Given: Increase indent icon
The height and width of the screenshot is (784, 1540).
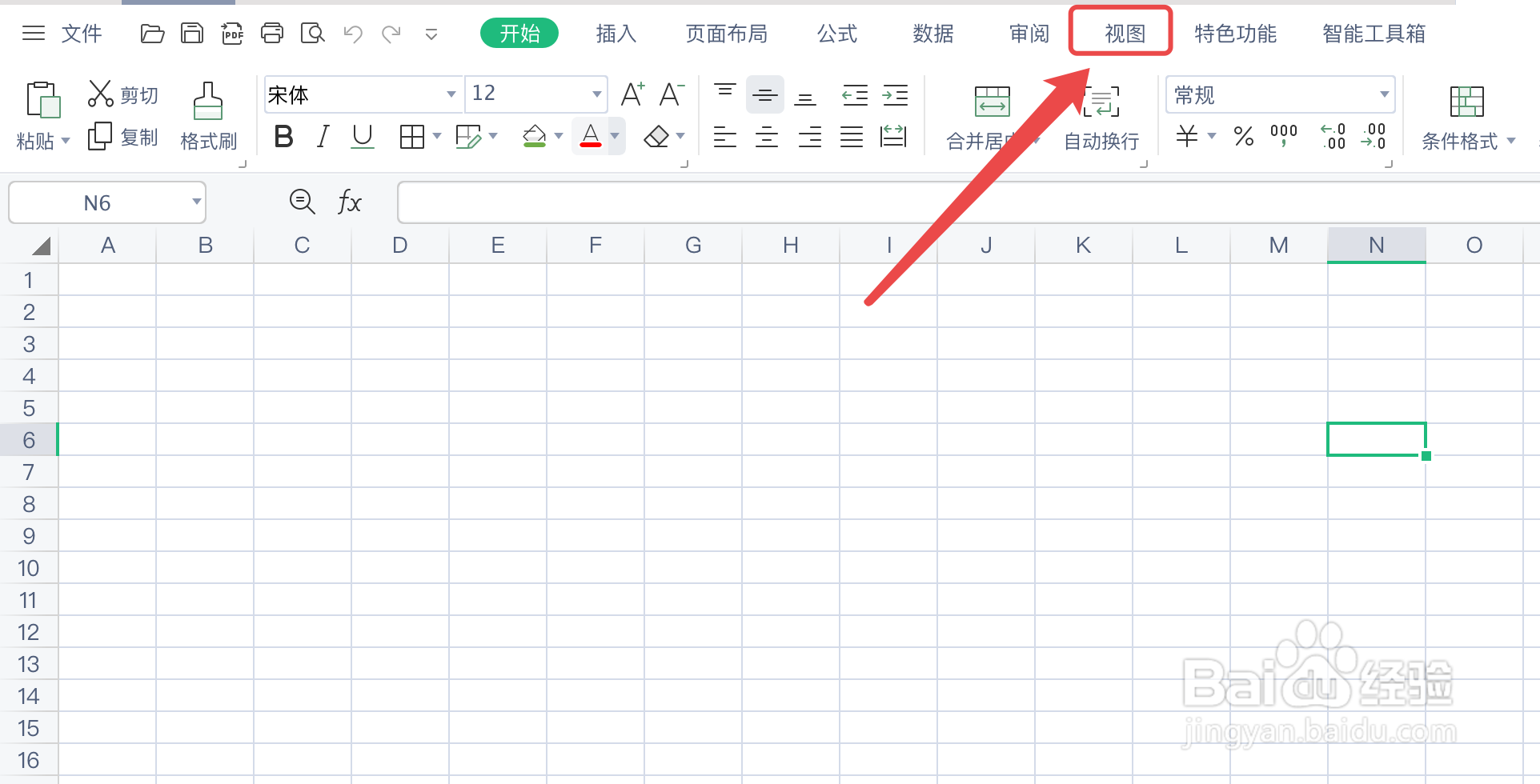Looking at the screenshot, I should 895,96.
